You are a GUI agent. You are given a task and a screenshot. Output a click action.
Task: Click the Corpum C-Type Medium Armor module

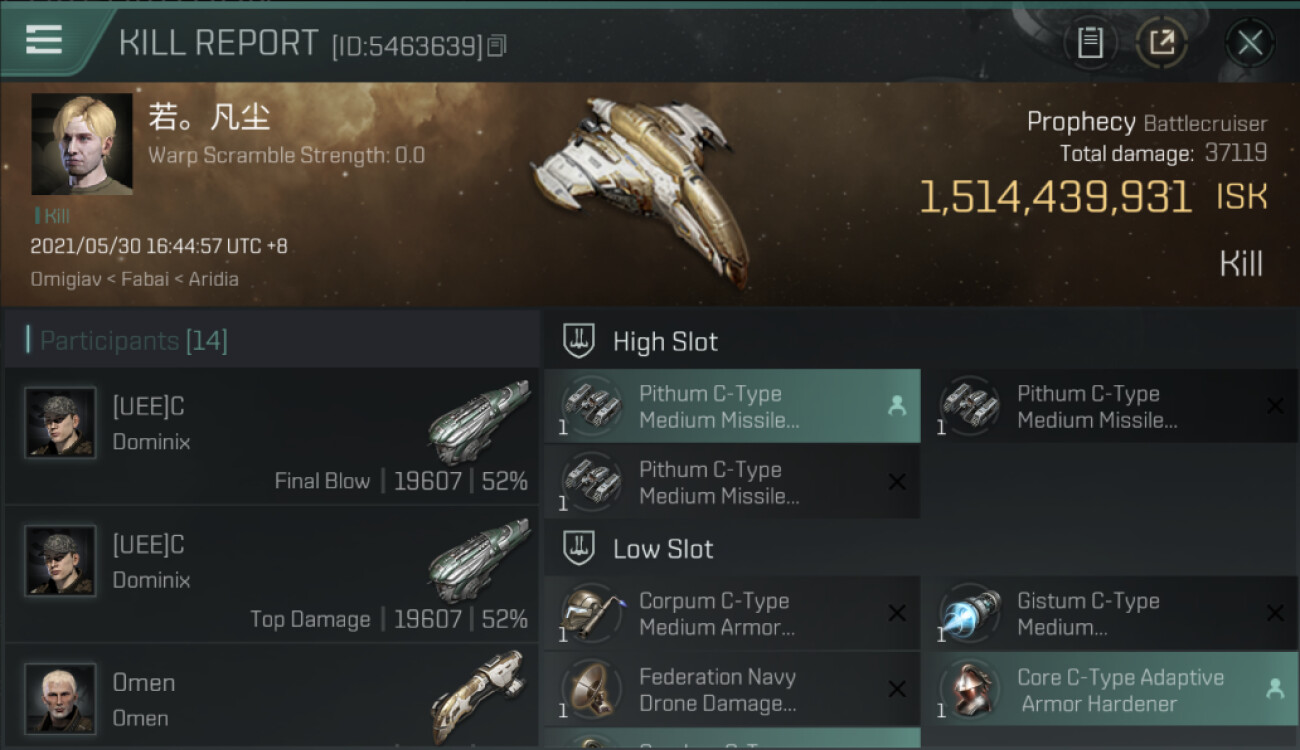point(732,613)
